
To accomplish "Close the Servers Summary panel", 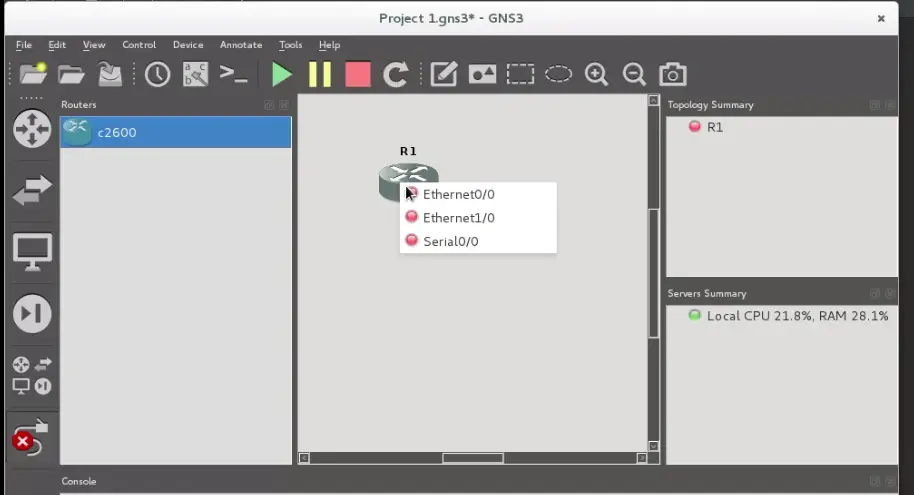I will [890, 294].
